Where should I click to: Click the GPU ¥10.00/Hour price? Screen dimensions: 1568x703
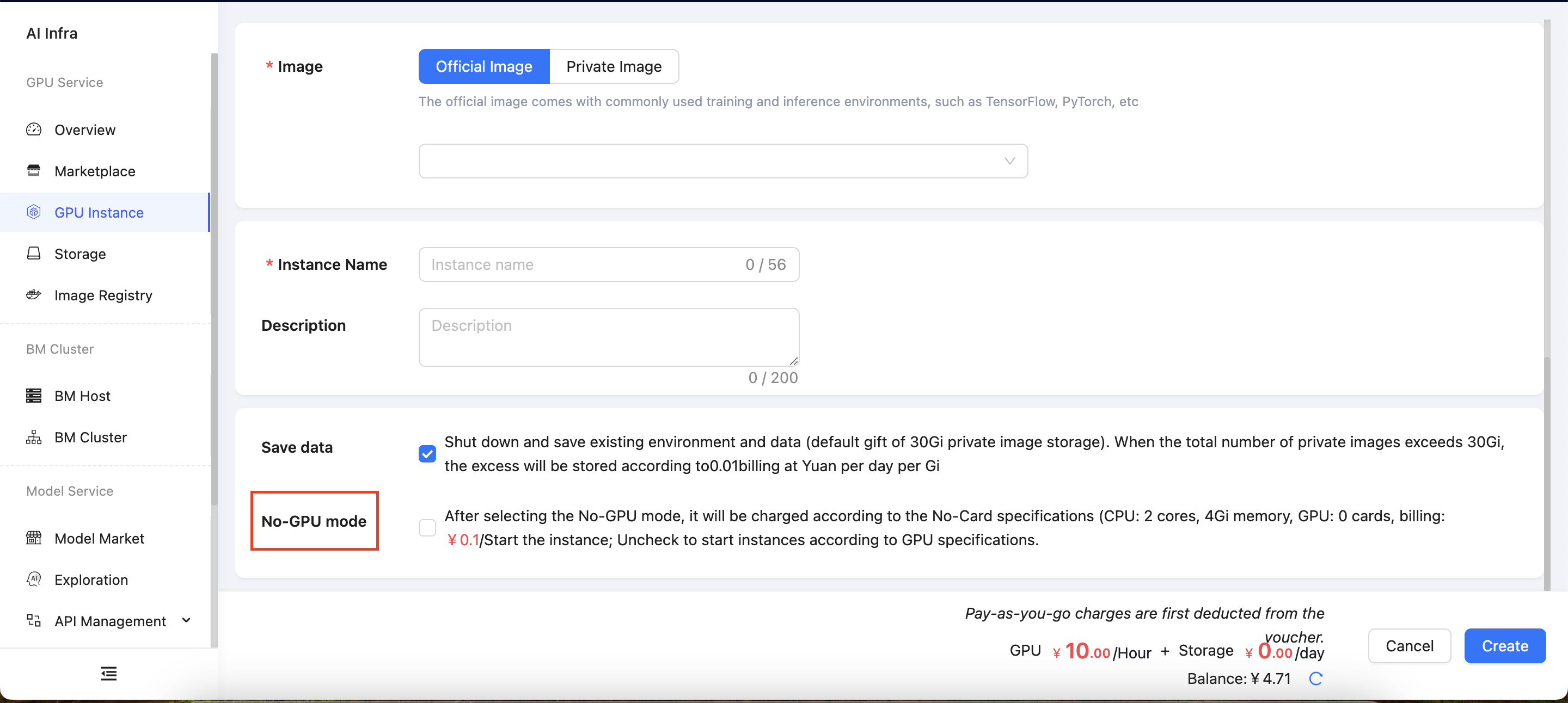1080,651
